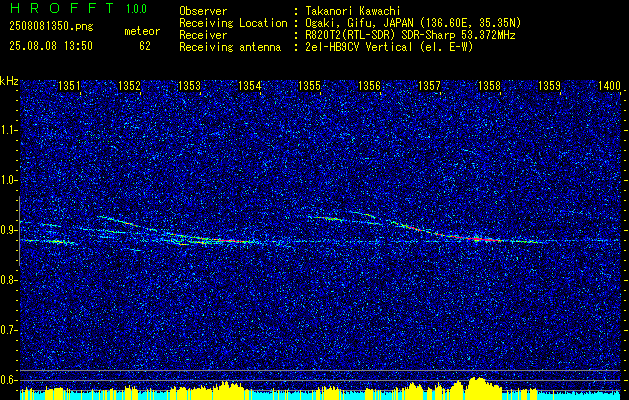Click the 1.1 kHz frequency axis label

(9, 130)
